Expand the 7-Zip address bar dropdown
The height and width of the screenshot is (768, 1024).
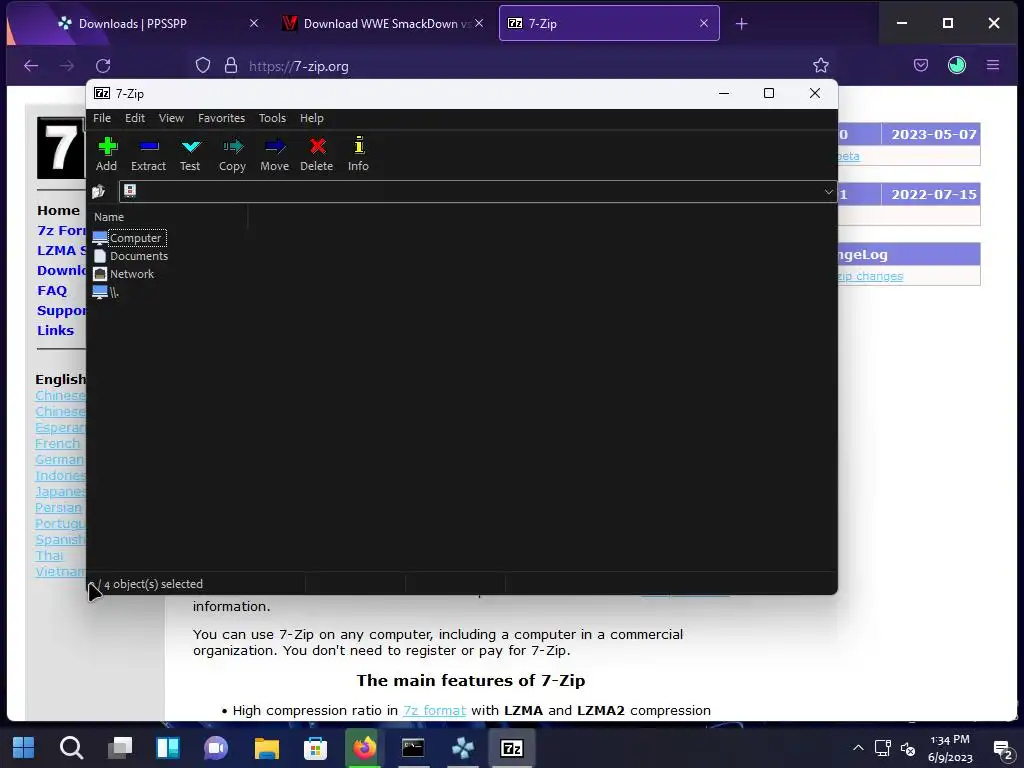828,192
